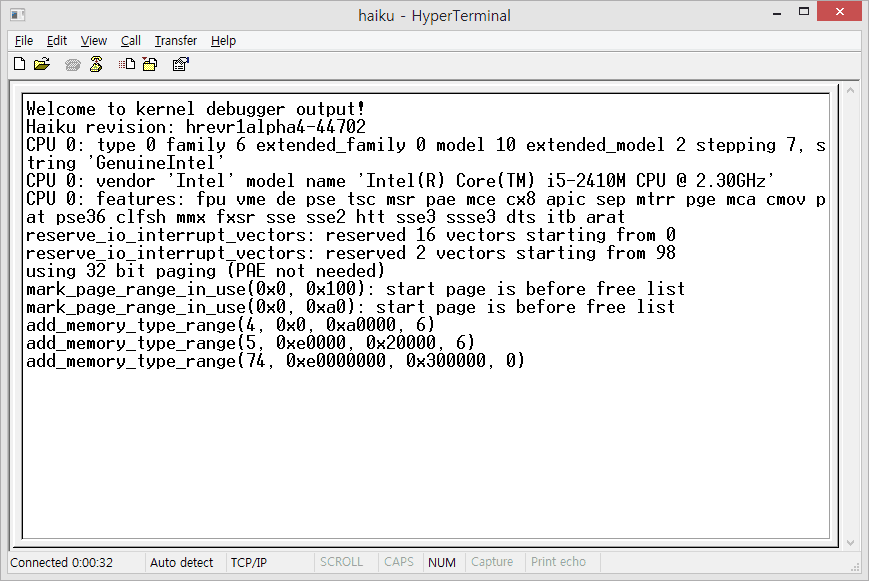The height and width of the screenshot is (581, 869).
Task: Click the scroll up arrow of terminal scrollbar
Action: (850, 93)
